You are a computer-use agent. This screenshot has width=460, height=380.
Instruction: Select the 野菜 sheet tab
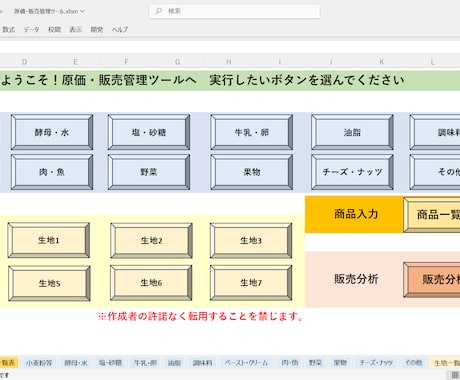point(315,363)
